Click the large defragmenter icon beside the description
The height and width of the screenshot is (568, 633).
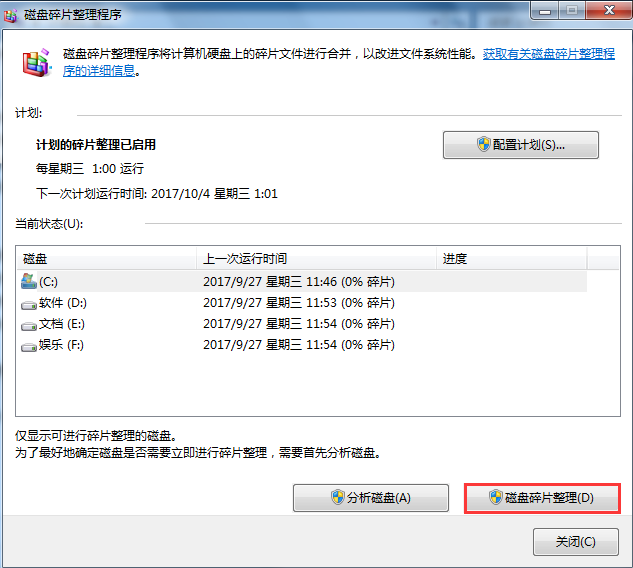38,64
